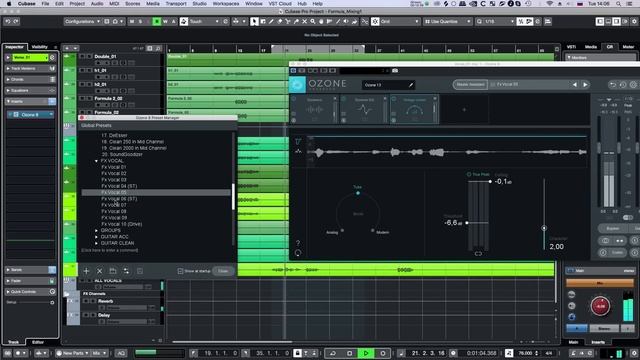Go to next preset arrow in Ozone
This screenshot has height=360, width=640.
click(585, 84)
